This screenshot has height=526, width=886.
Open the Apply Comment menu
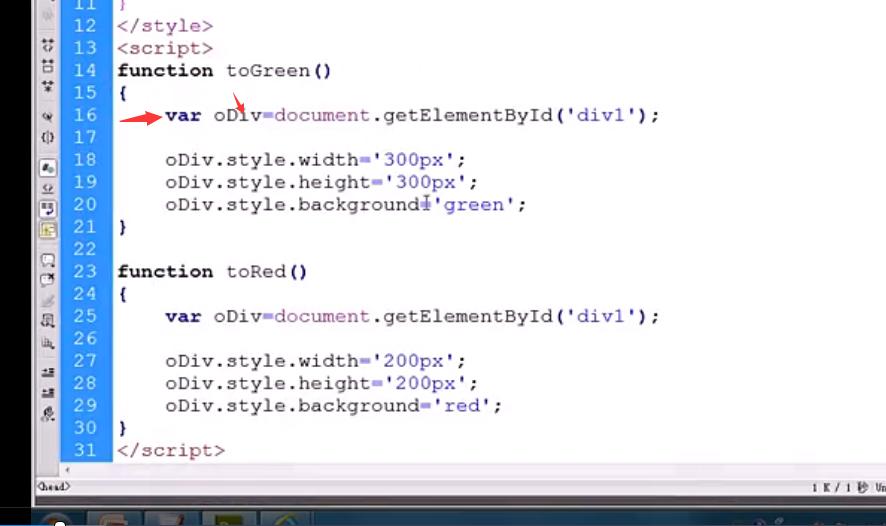pos(48,260)
